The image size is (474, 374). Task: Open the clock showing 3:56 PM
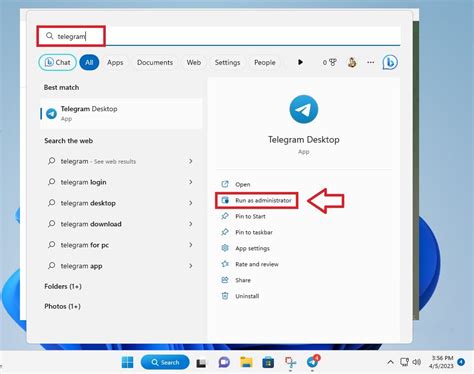pos(442,362)
